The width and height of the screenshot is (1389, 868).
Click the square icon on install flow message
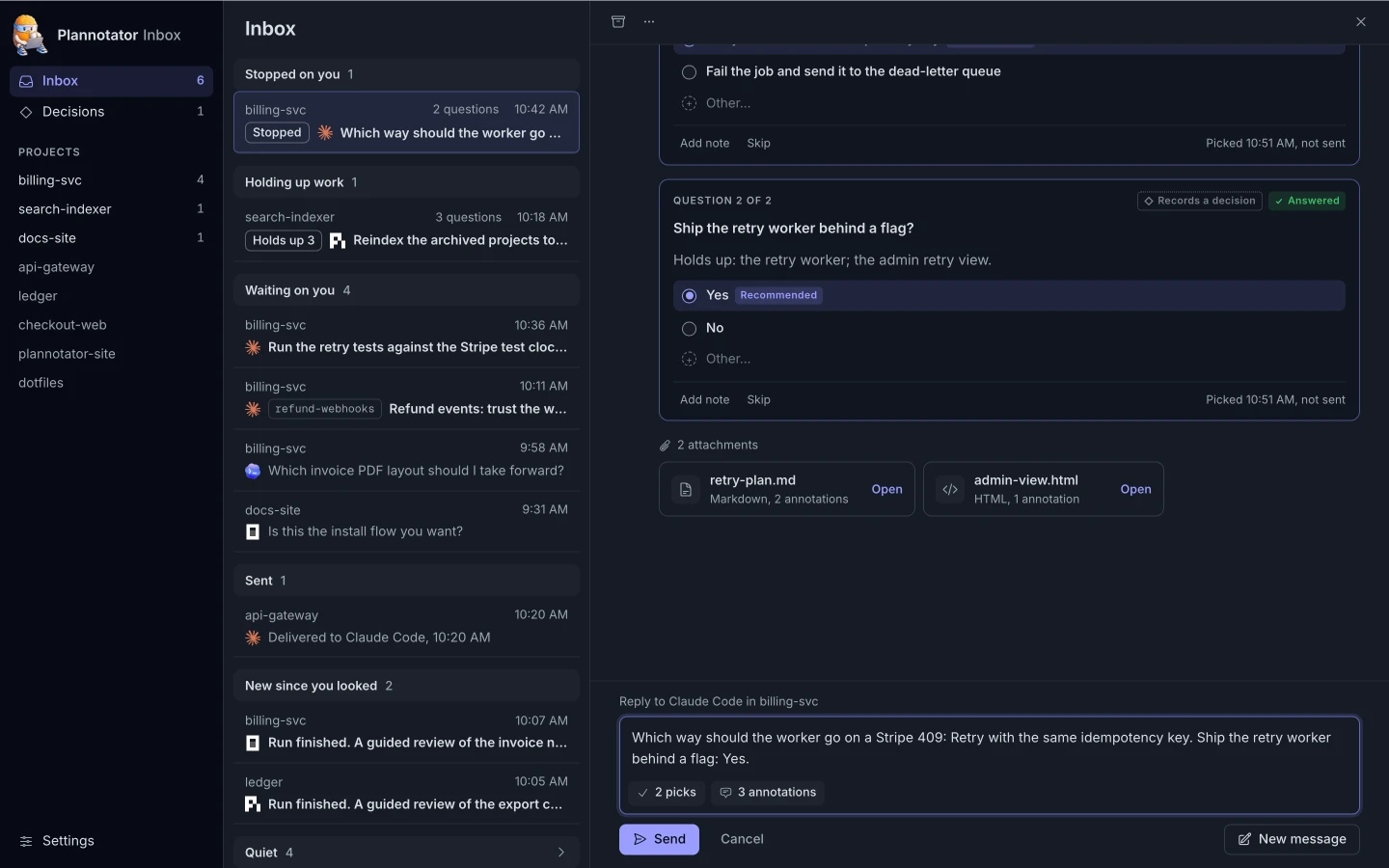(253, 532)
